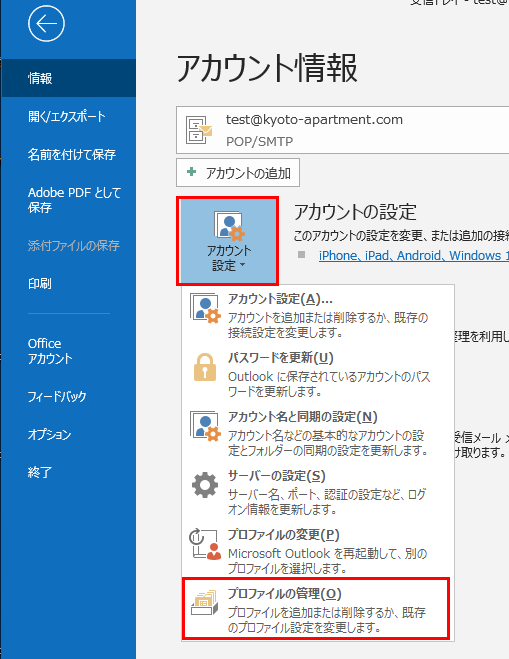Click the padlock password icon

tap(205, 367)
